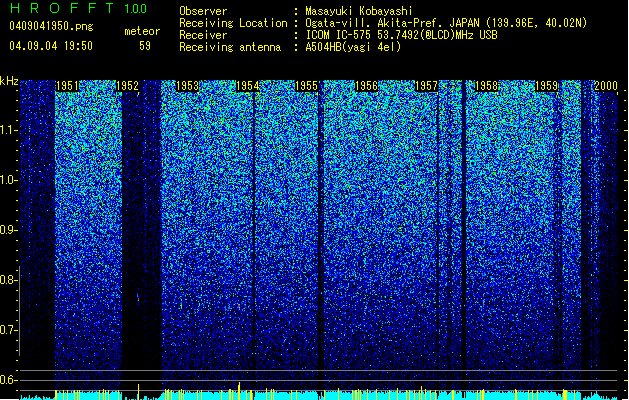The height and width of the screenshot is (400, 629).
Task: Click the 1959 time marker
Action: [546, 86]
